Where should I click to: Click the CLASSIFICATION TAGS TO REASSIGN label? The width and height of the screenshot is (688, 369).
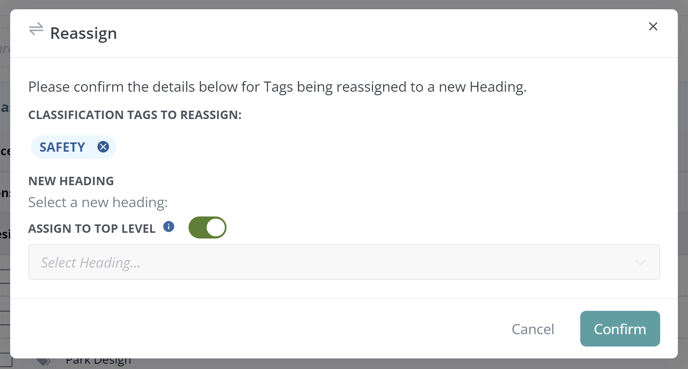point(135,115)
